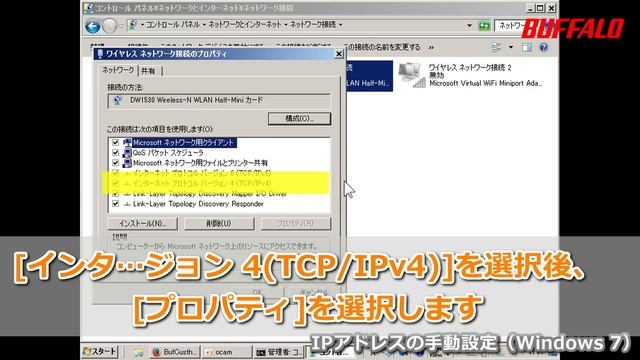Click the 構成(C)... button
This screenshot has height=360, width=640.
pyautogui.click(x=299, y=118)
